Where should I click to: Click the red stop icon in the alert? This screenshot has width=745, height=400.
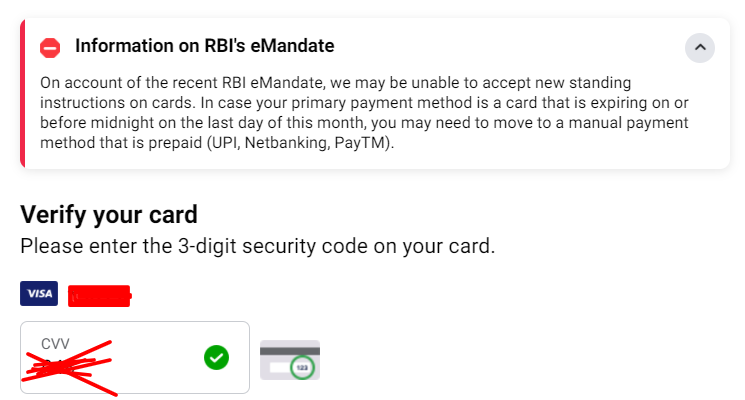tap(50, 47)
